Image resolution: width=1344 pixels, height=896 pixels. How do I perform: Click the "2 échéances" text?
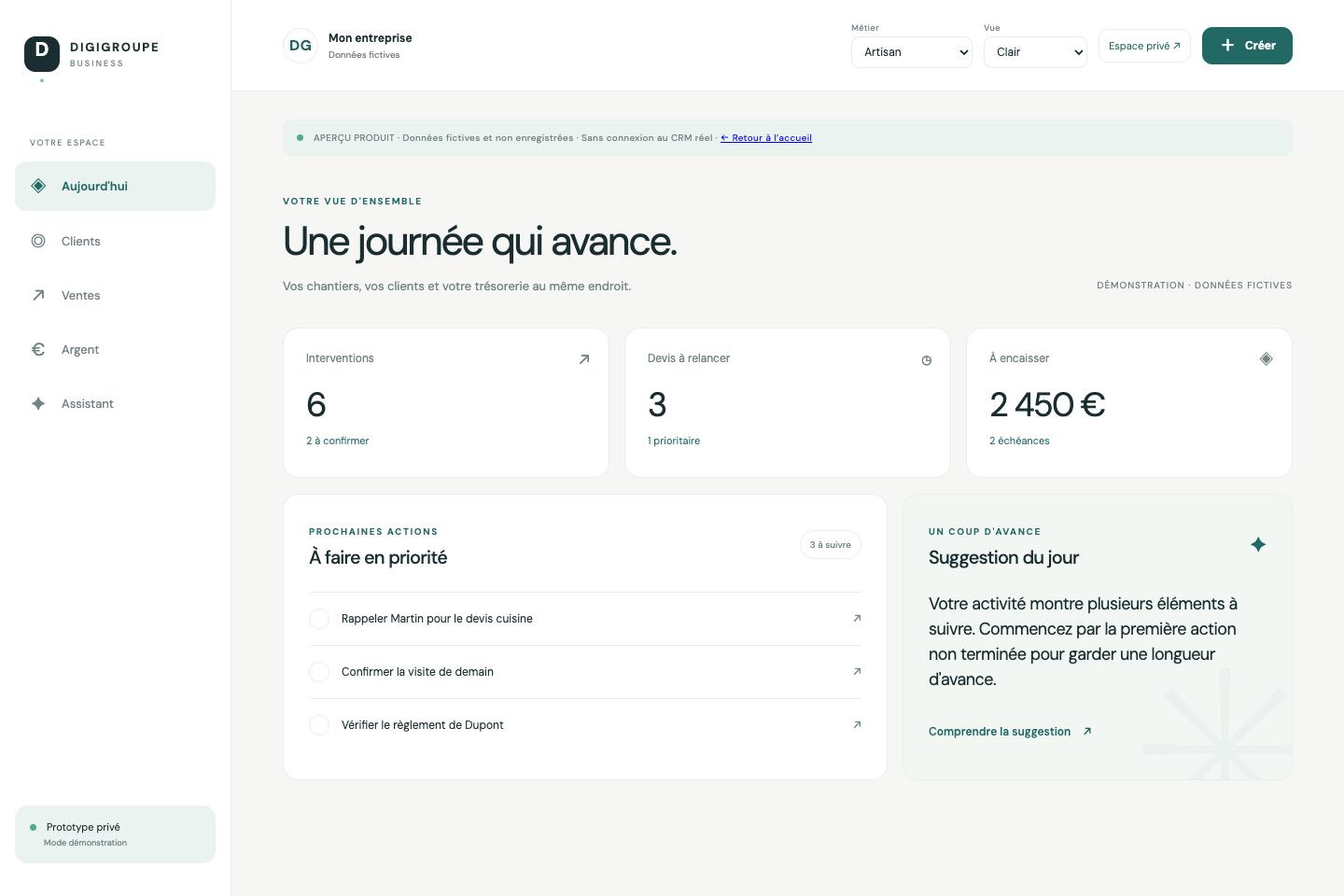(x=1019, y=441)
